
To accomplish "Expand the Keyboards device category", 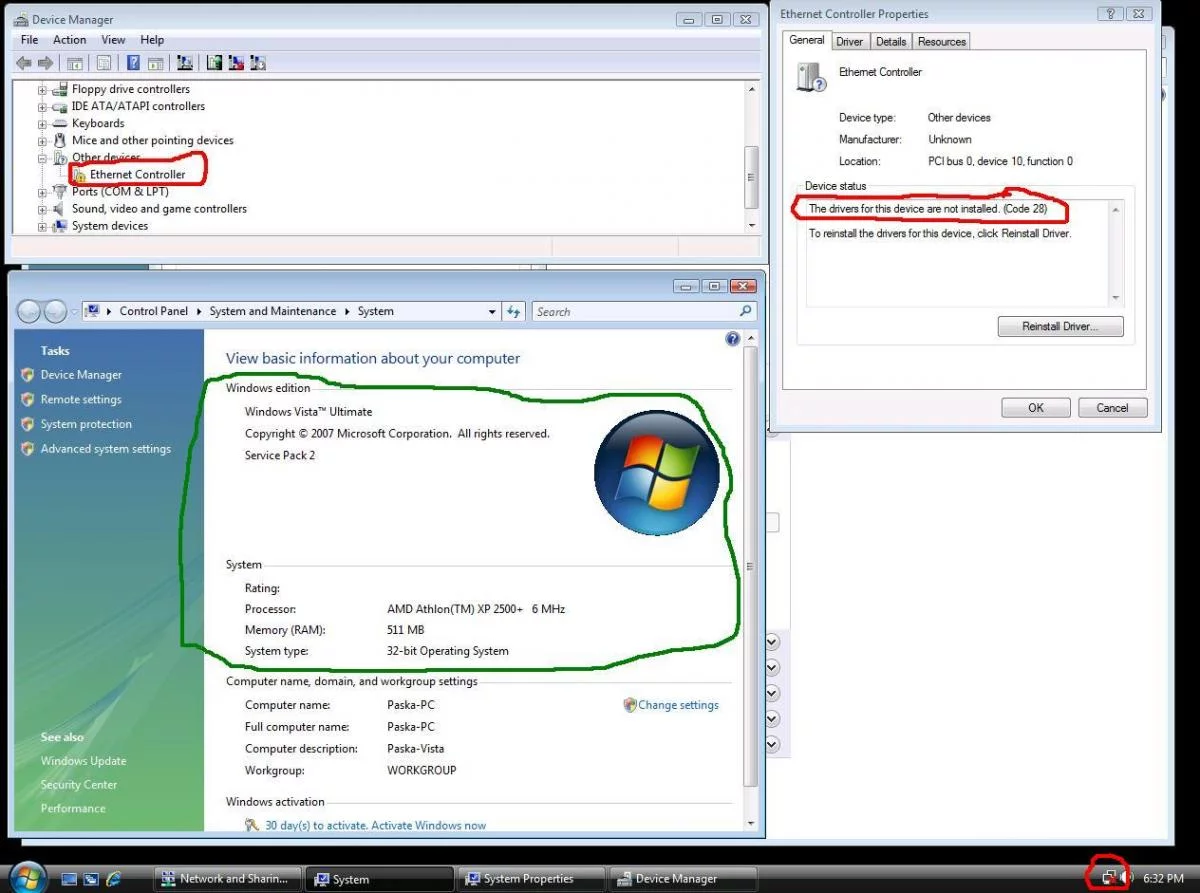I will pos(43,124).
